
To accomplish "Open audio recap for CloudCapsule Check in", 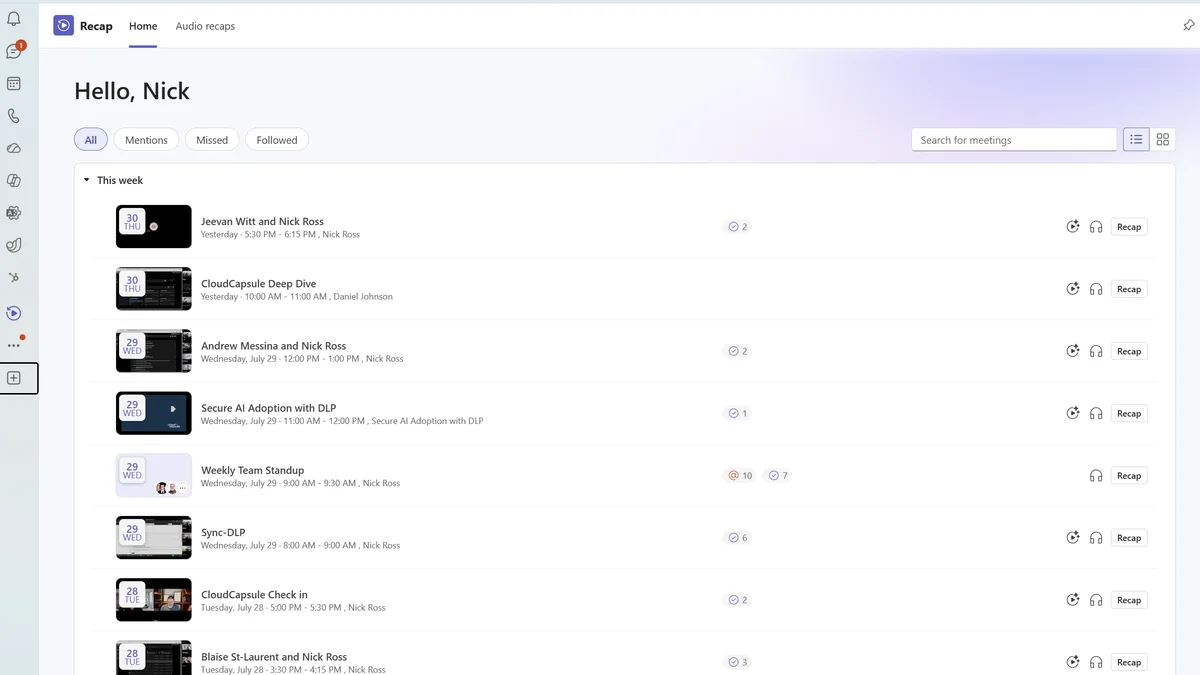I will [1096, 600].
